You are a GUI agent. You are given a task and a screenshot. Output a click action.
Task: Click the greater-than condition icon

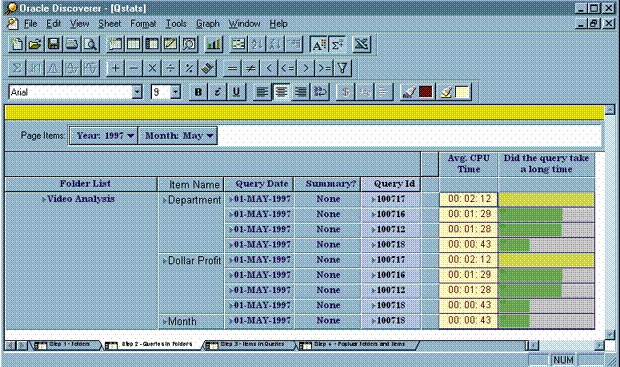[306, 68]
